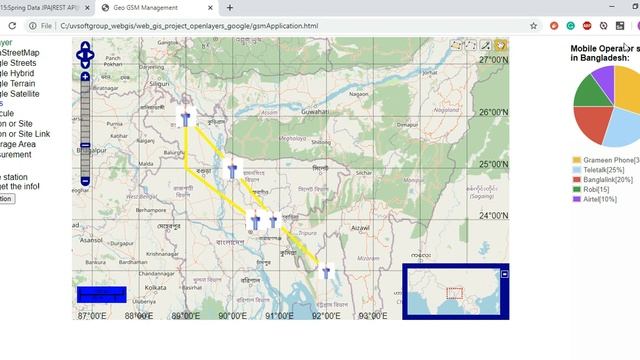This screenshot has width=640, height=360.
Task: Select the draw line tool in the map toolbar
Action: (x=470, y=45)
